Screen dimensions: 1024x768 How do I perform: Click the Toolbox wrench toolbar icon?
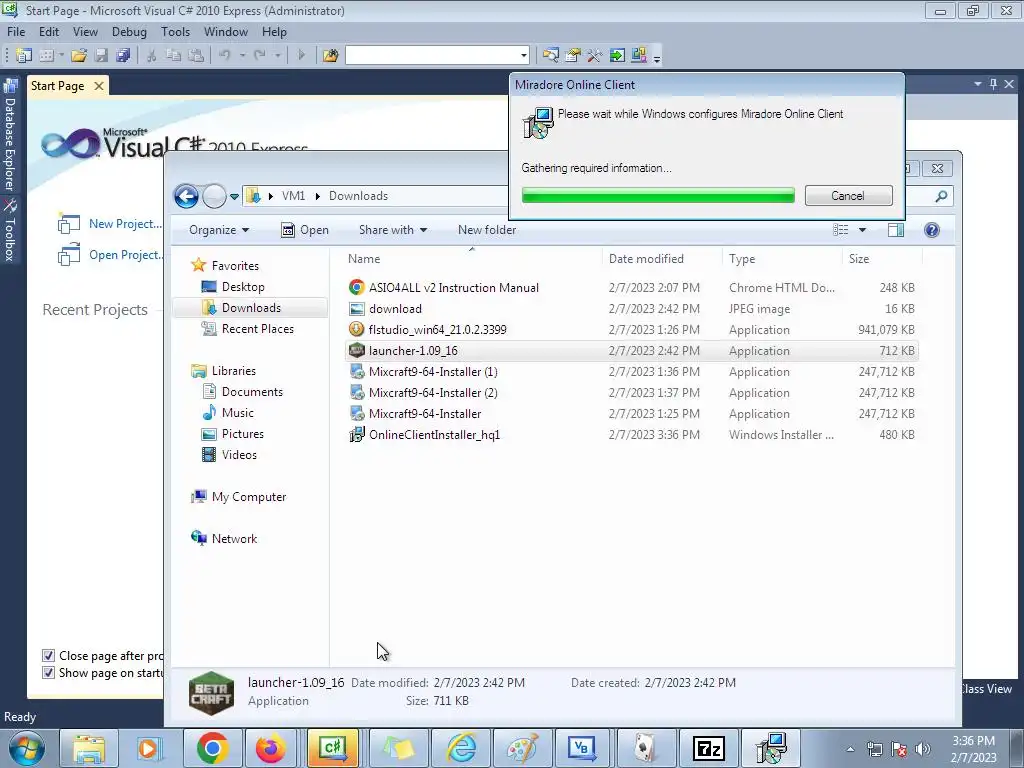click(x=594, y=56)
